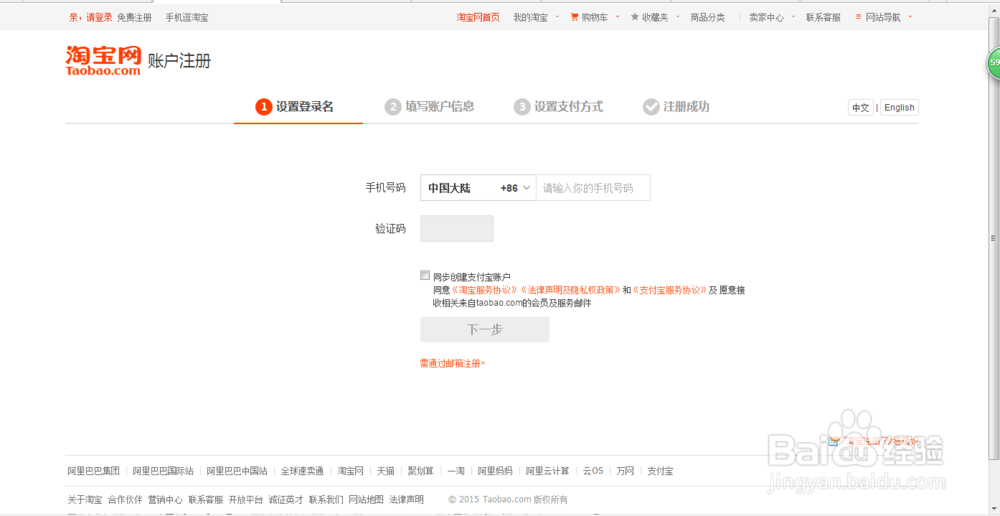Open the 开放平台 footer link

[x=246, y=499]
